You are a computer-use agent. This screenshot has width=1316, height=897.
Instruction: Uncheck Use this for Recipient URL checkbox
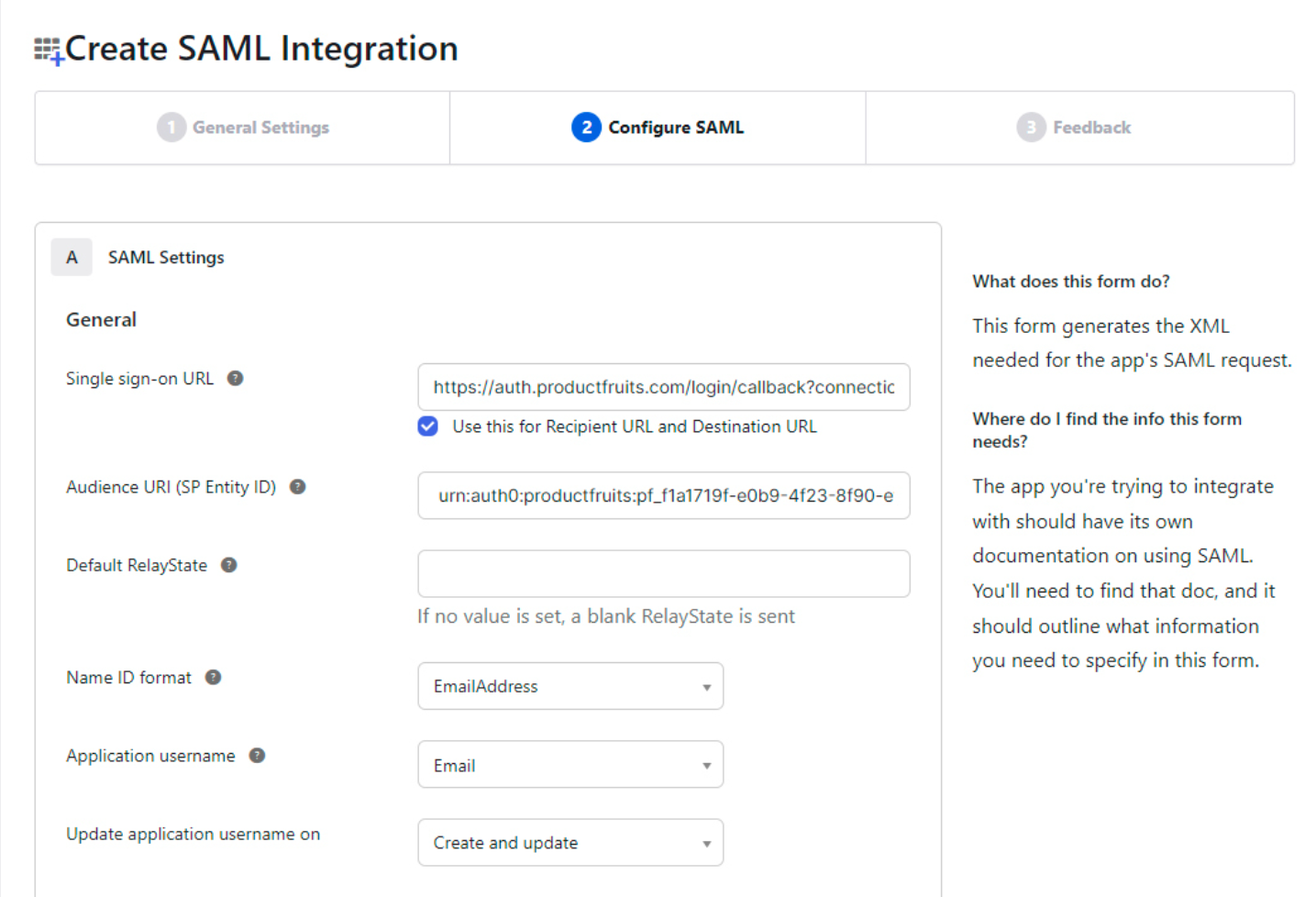click(428, 426)
